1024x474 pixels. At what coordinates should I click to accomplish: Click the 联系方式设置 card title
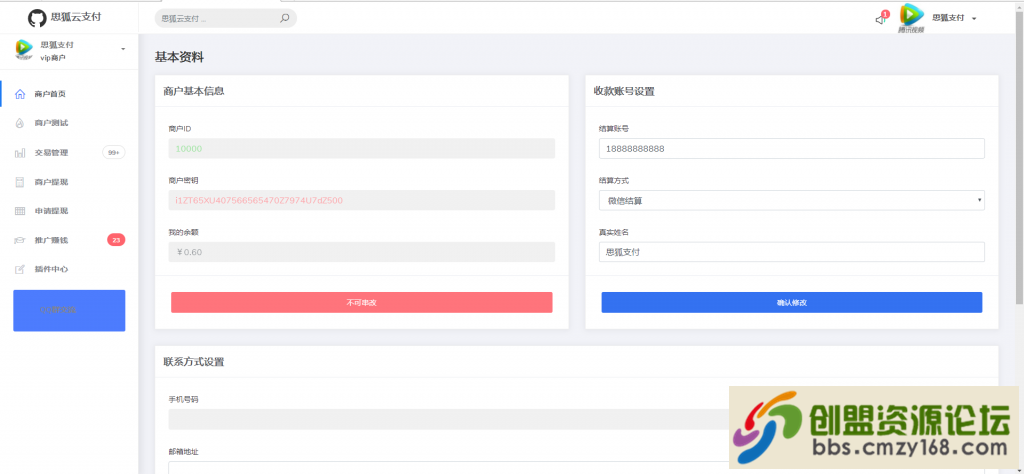click(x=194, y=362)
